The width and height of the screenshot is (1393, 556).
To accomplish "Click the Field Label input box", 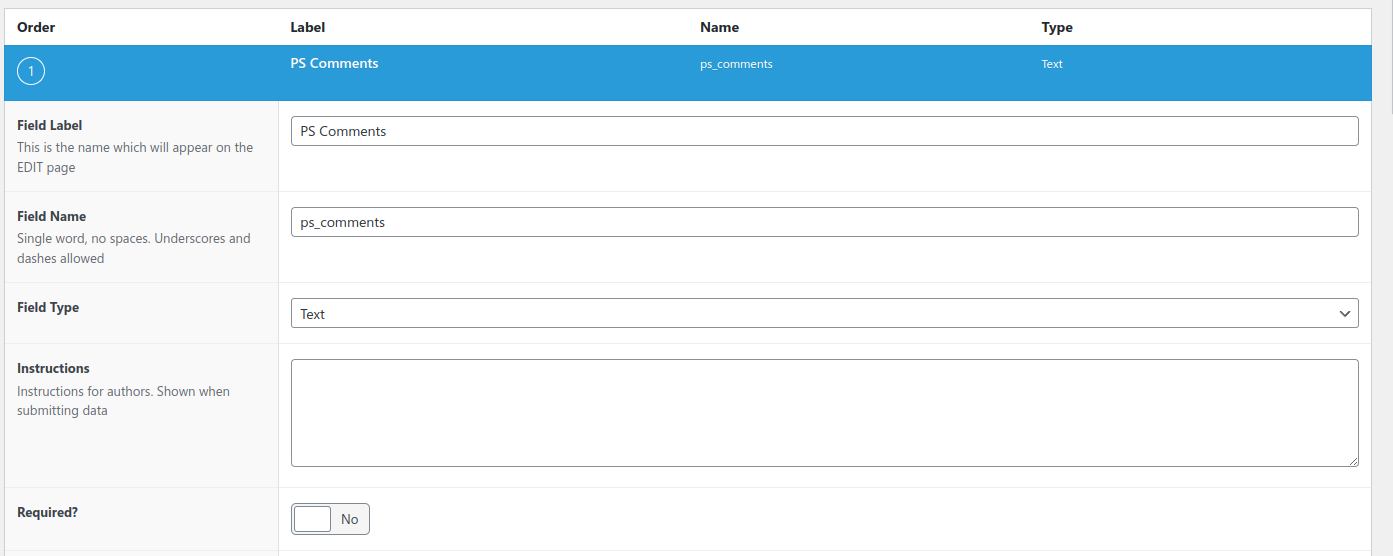I will click(824, 131).
